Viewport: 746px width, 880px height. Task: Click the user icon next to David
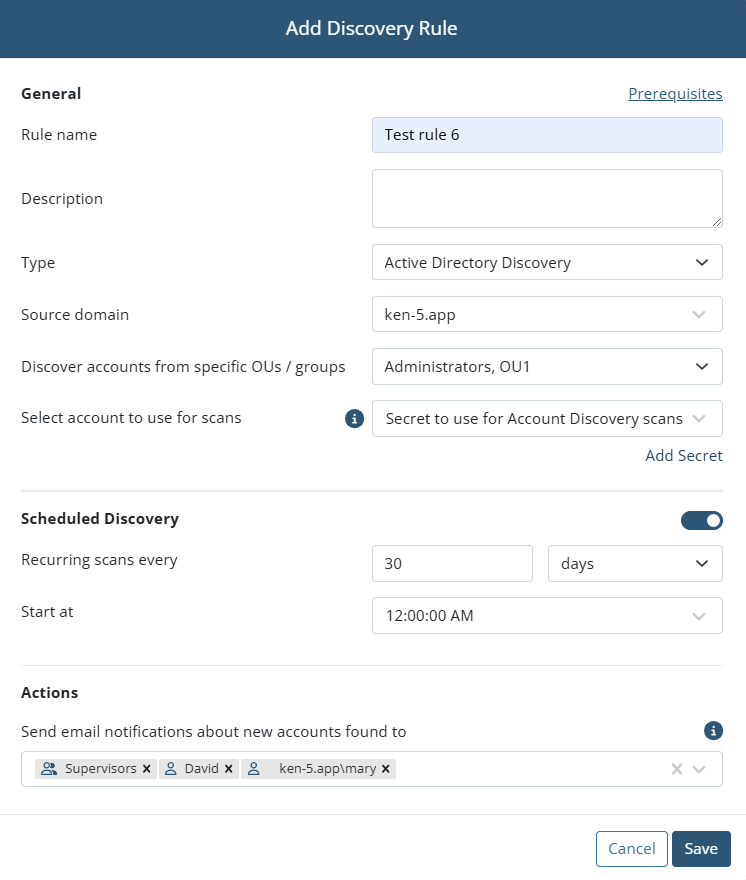[171, 769]
